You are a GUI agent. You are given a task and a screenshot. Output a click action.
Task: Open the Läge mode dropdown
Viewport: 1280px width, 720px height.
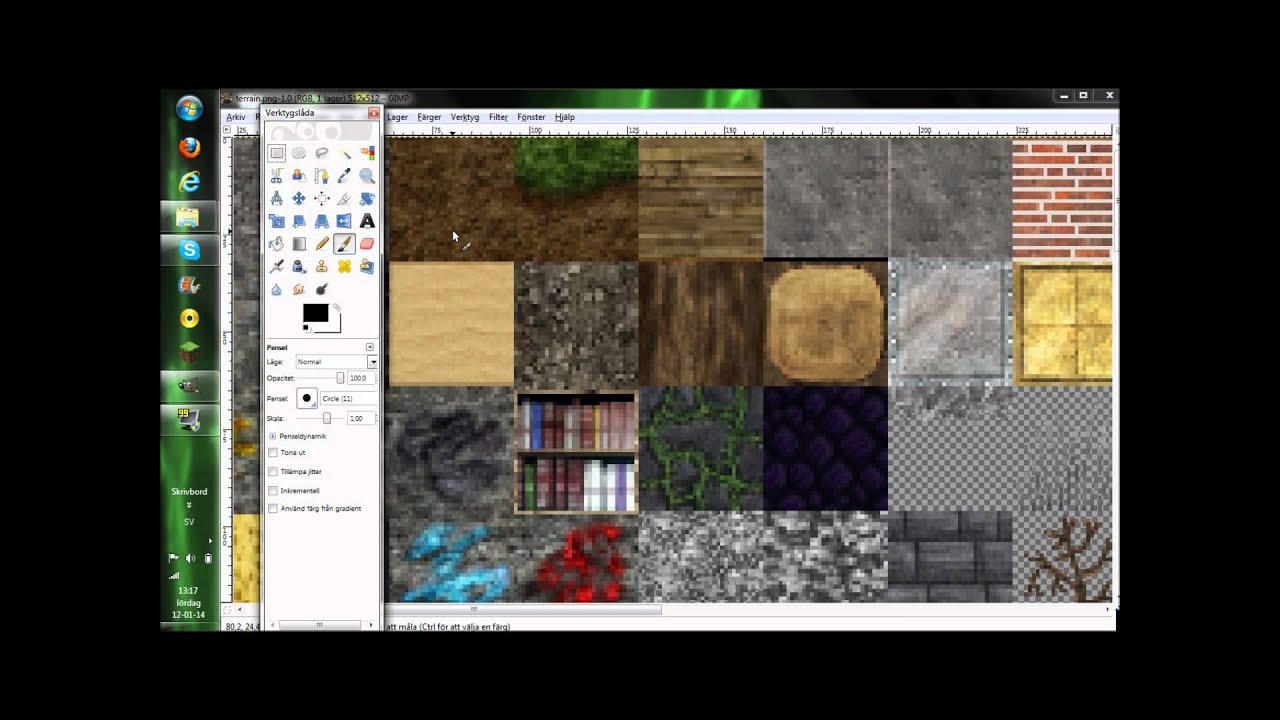336,362
